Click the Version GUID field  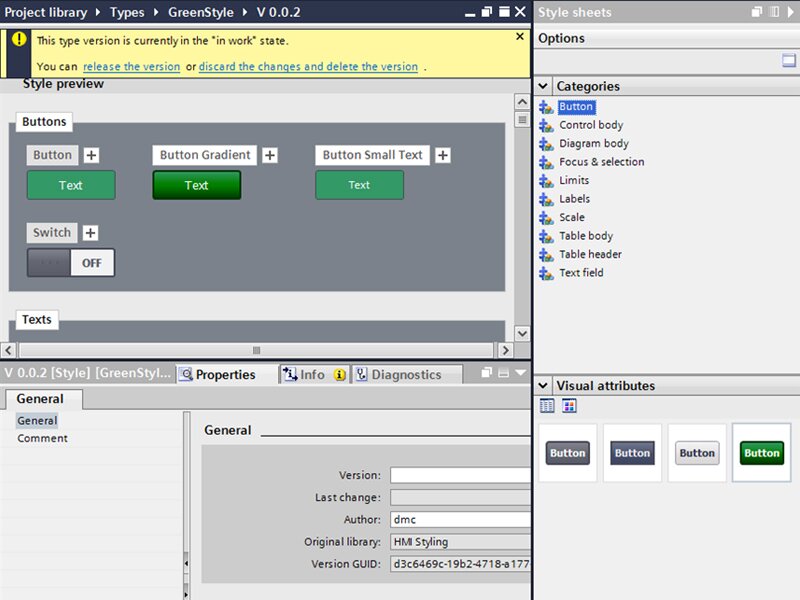click(460, 564)
